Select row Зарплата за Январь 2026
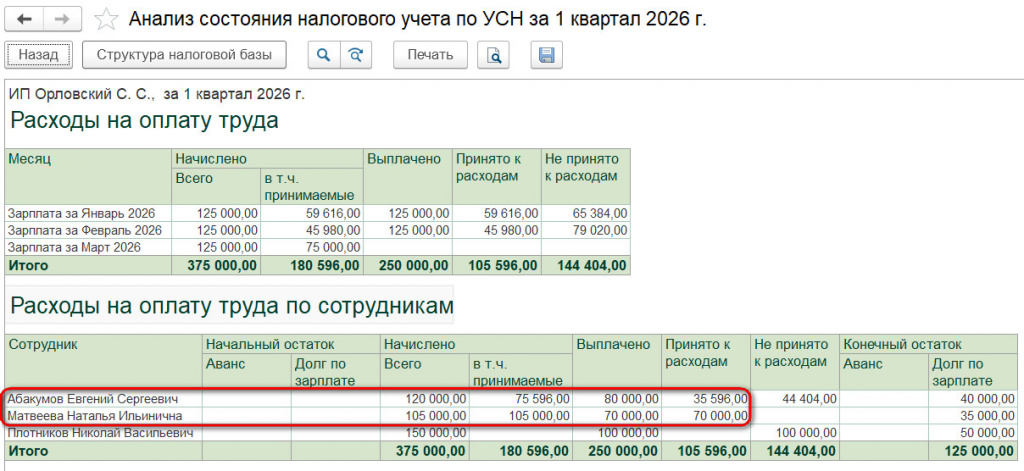 317,213
